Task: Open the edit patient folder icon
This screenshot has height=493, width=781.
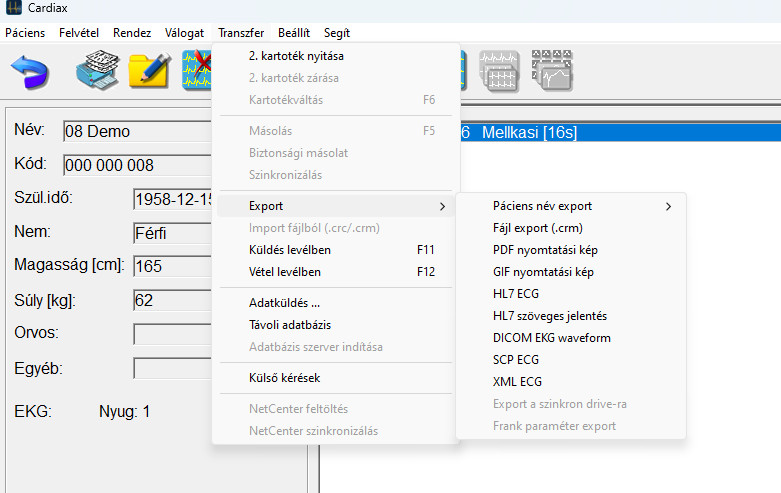Action: tap(149, 71)
